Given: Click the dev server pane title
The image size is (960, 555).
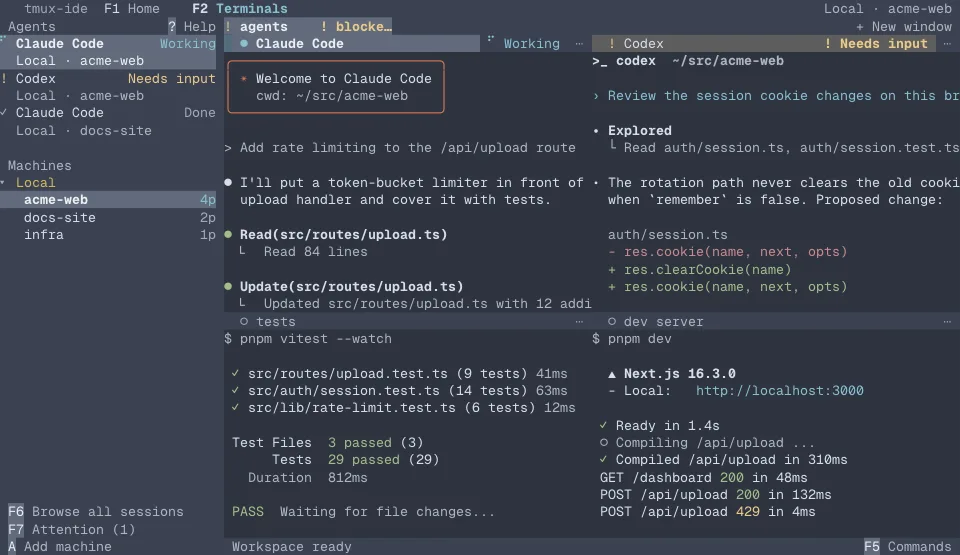Looking at the screenshot, I should 663,322.
